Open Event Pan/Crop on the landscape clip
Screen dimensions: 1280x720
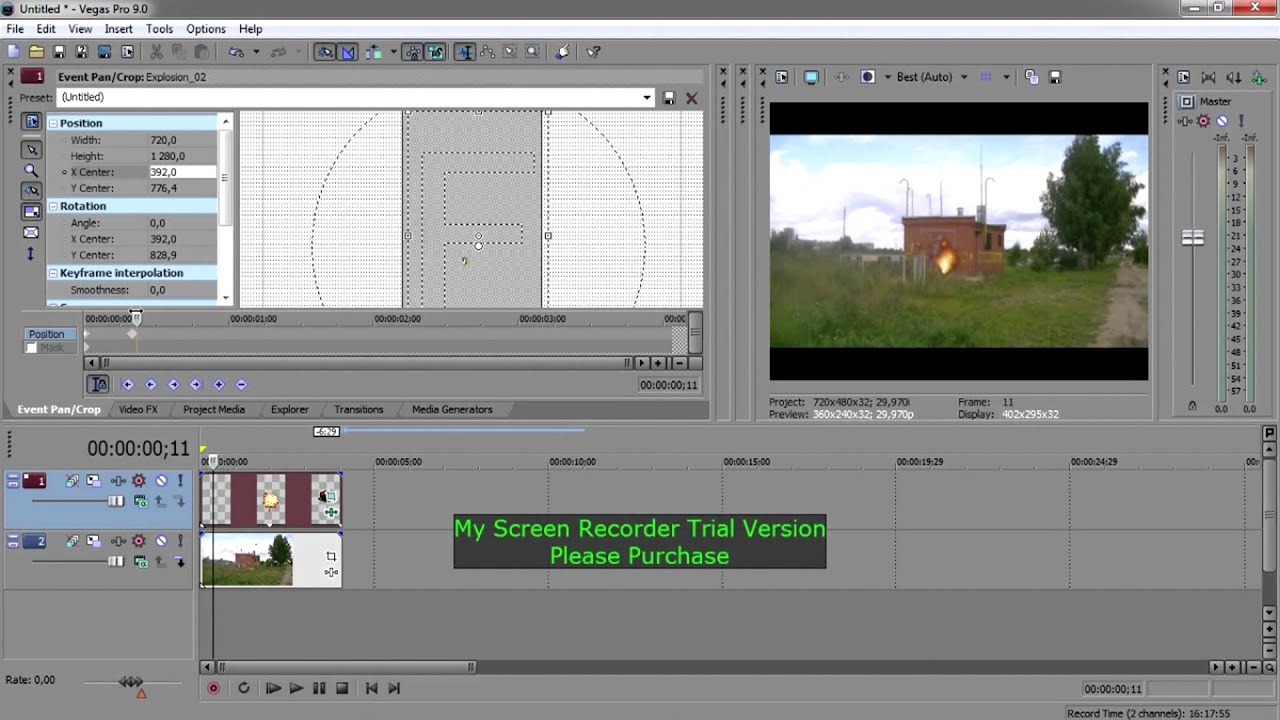click(331, 556)
